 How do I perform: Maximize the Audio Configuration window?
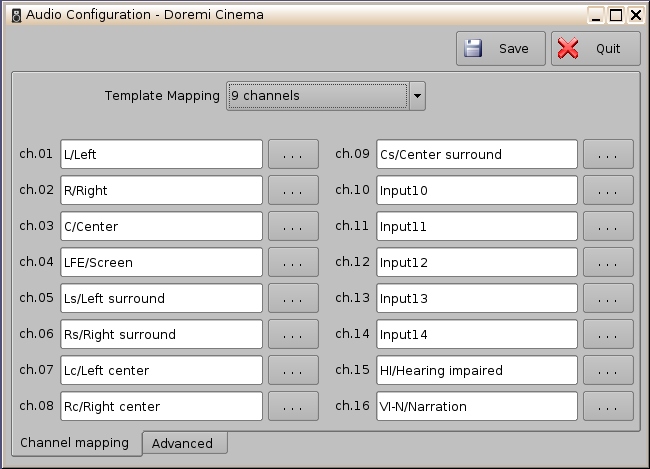616,14
